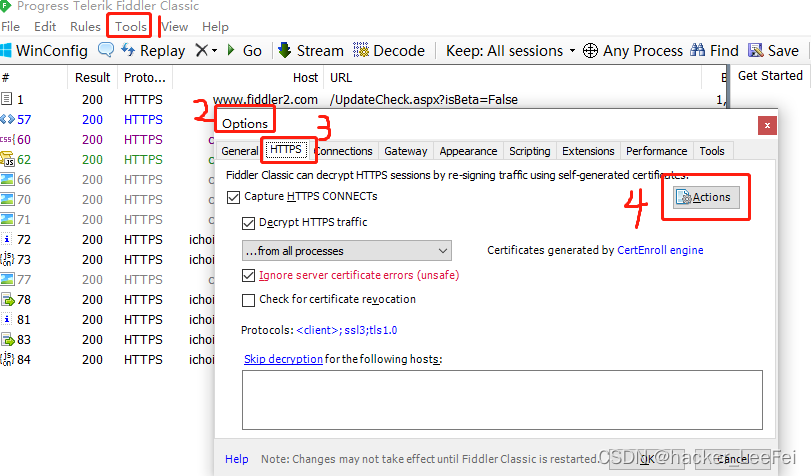Select session 62 JS script icon
Screen dimensions: 811x476
(7, 159)
